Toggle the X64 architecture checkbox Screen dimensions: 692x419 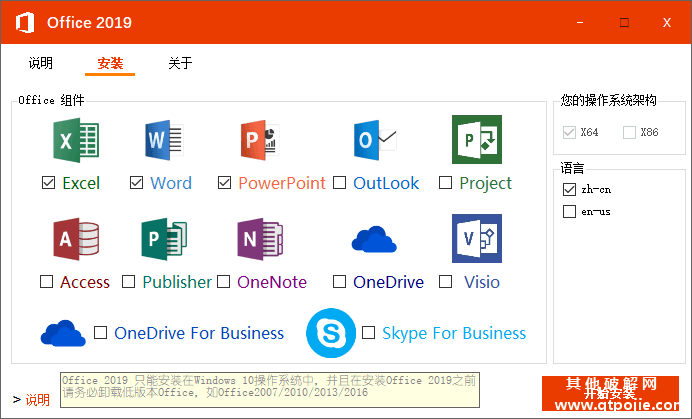[x=569, y=132]
